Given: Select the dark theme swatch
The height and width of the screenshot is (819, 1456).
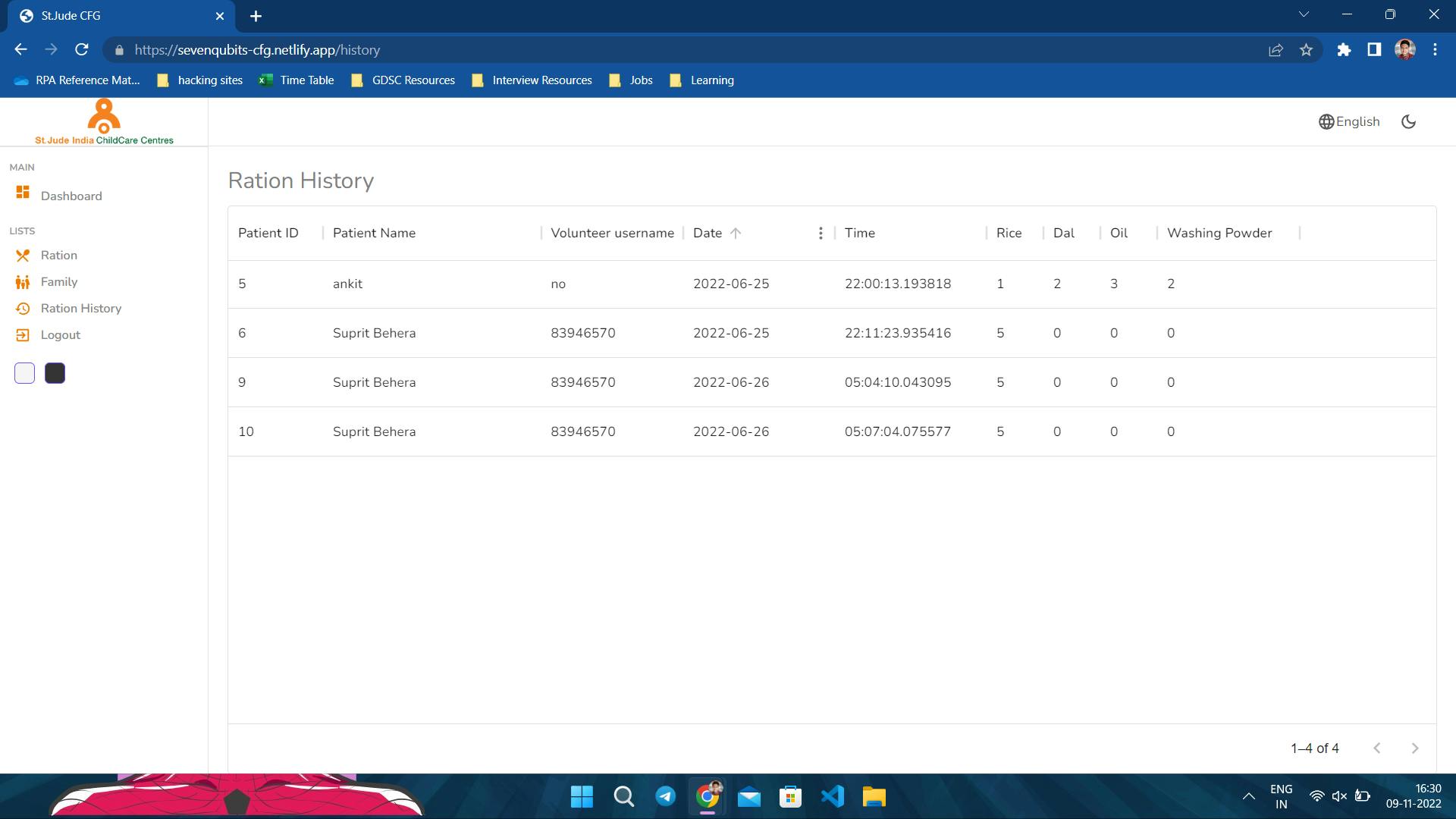Looking at the screenshot, I should [x=55, y=373].
